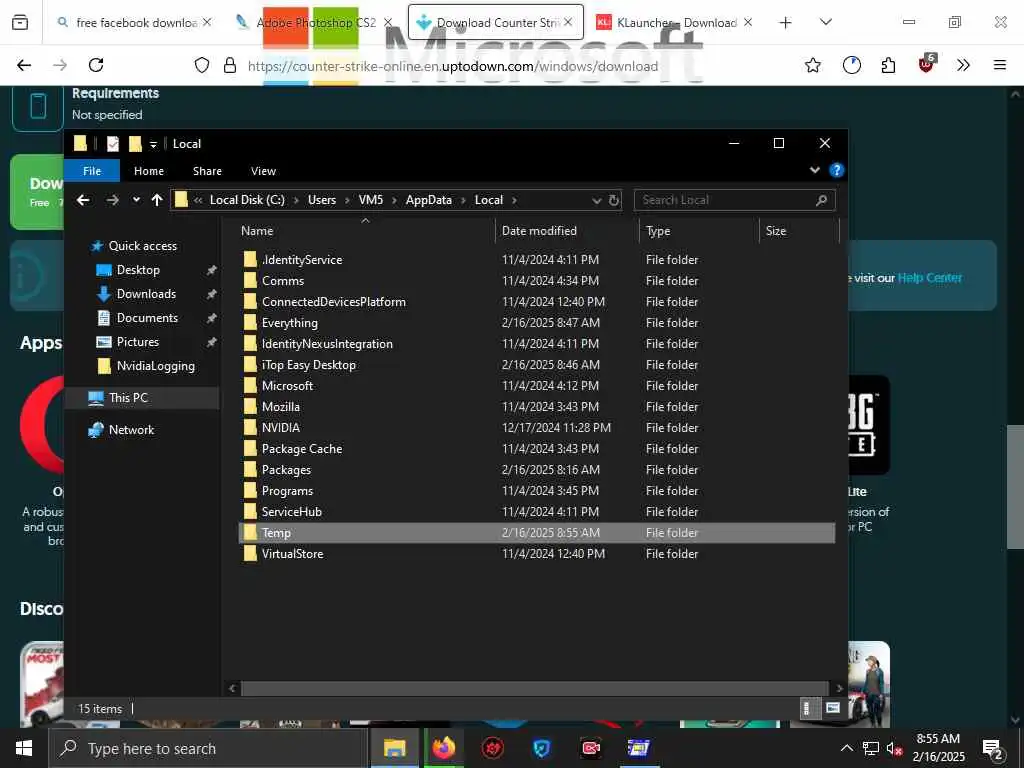Sort by the Name column header
Image resolution: width=1024 pixels, height=768 pixels.
tap(257, 231)
